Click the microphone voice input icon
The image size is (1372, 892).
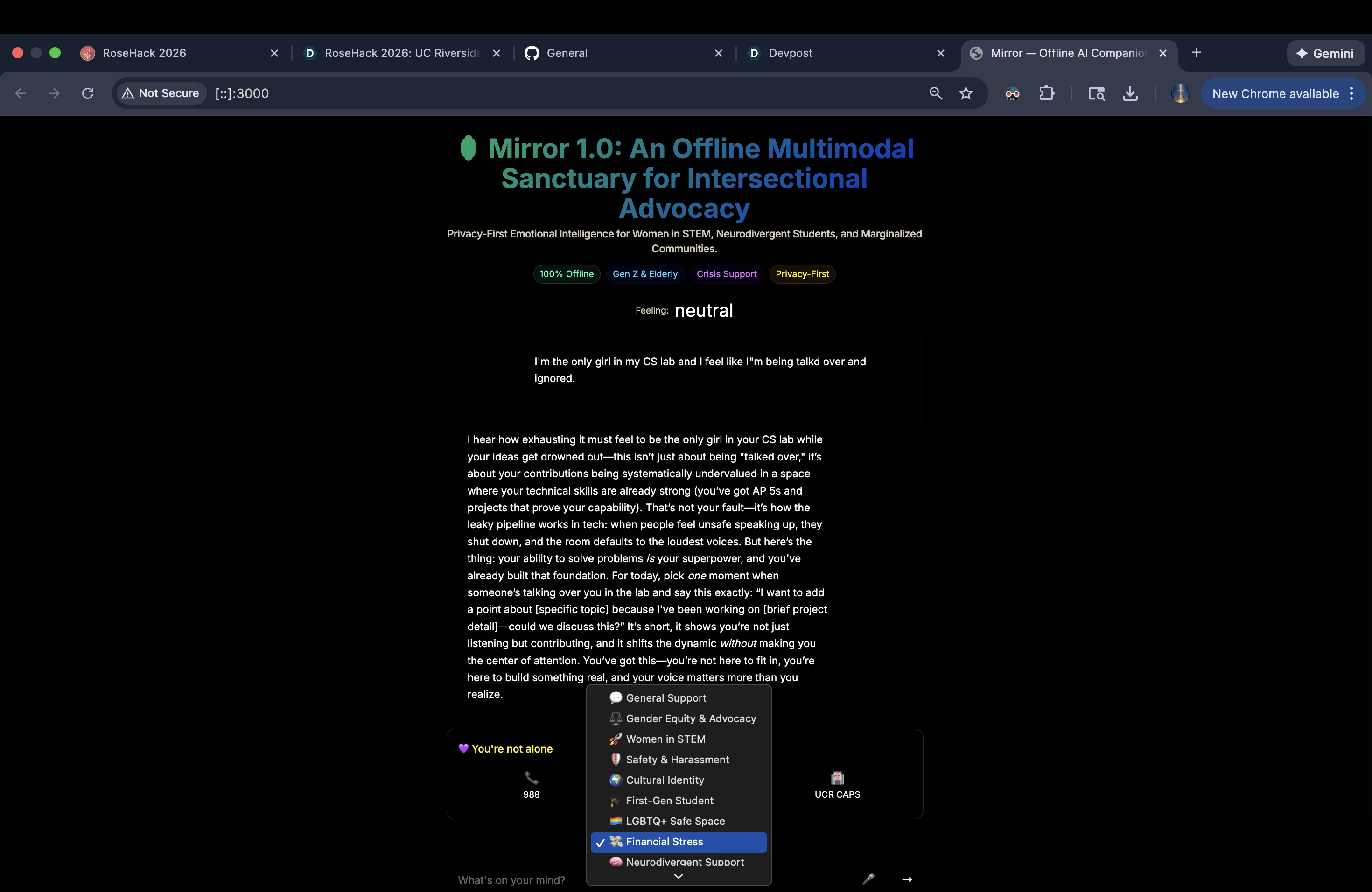coord(868,879)
